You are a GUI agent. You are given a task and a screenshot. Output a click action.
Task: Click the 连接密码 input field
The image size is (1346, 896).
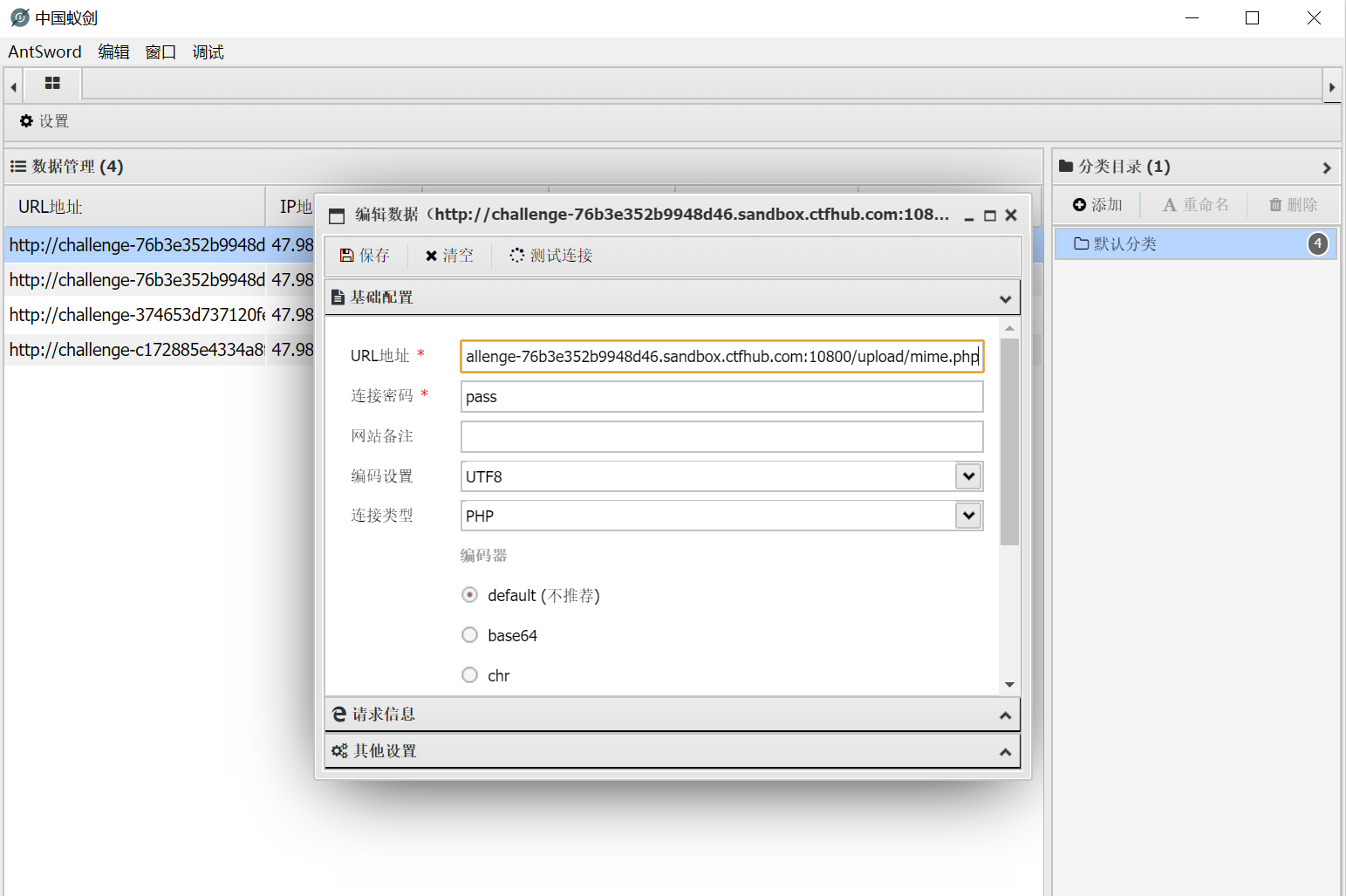coord(721,397)
